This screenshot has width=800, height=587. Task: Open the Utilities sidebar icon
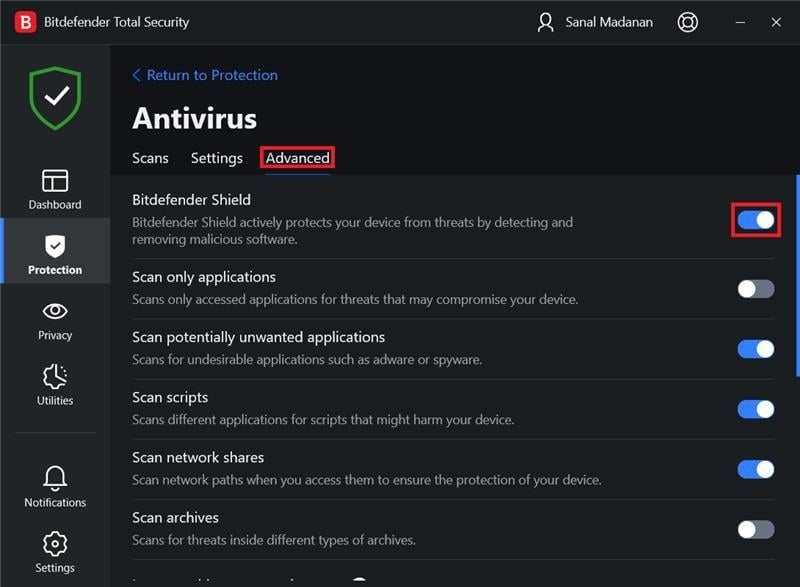54,385
